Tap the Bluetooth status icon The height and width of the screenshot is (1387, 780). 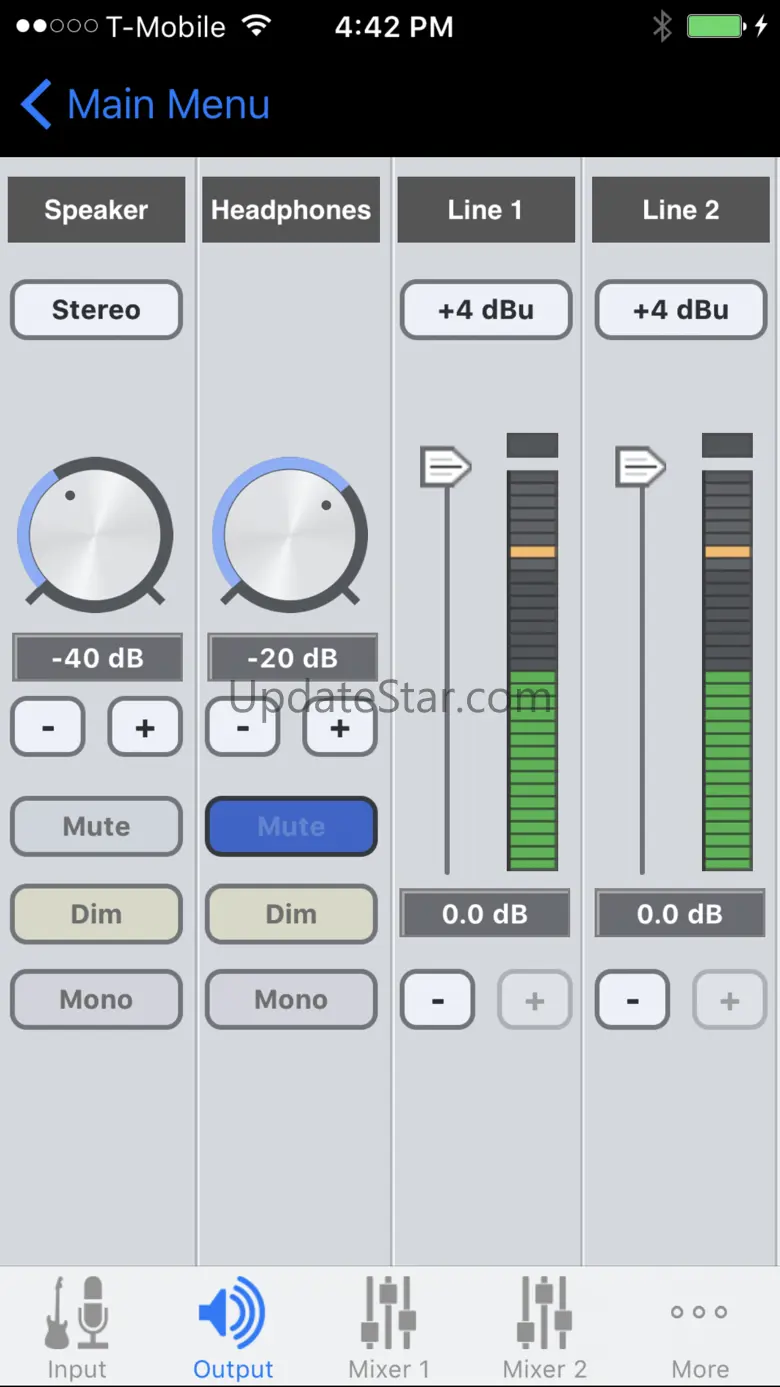pos(661,26)
